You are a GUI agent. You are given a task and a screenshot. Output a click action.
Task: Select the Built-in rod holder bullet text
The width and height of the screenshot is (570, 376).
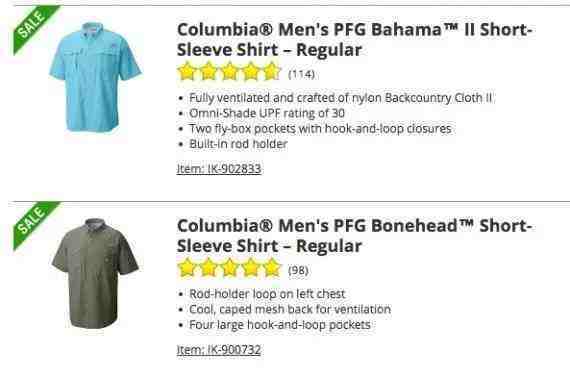tap(238, 144)
